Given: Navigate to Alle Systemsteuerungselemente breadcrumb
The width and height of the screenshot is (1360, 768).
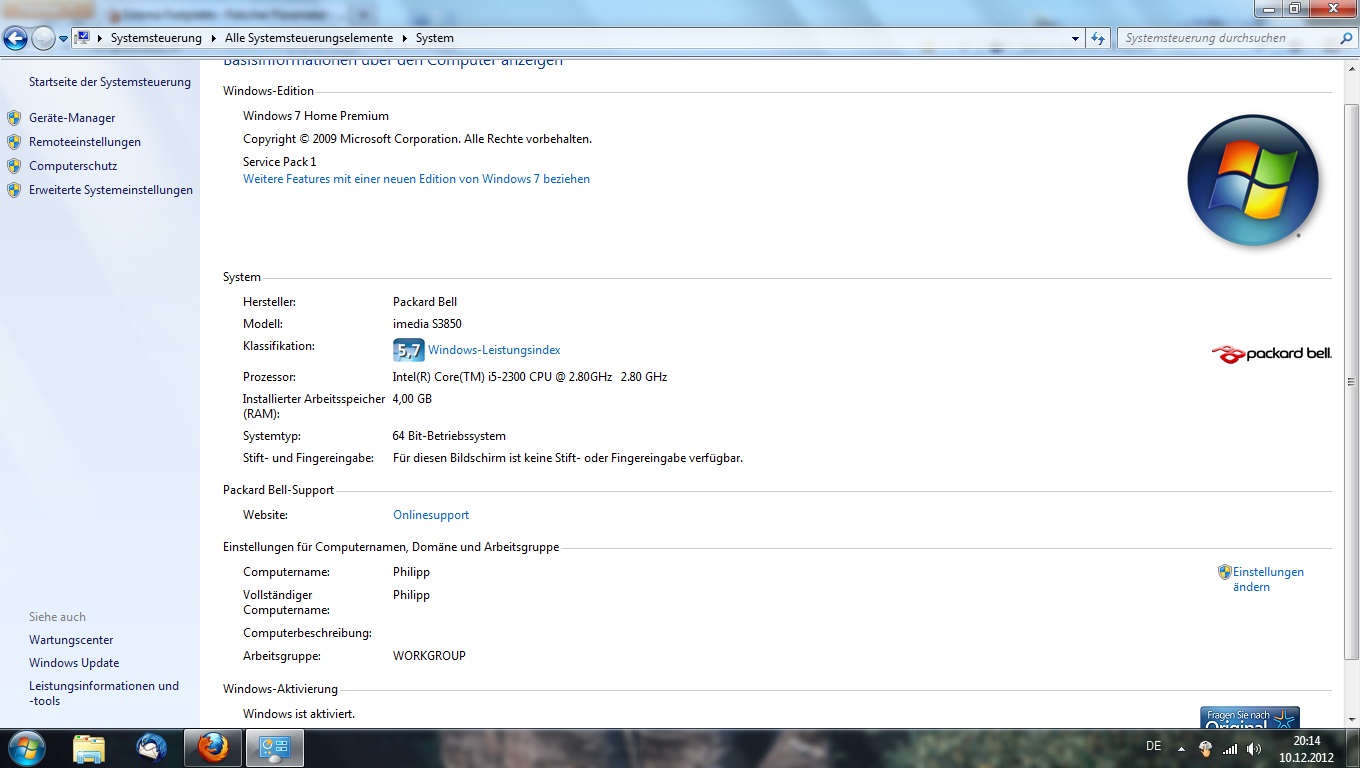Looking at the screenshot, I should coord(309,38).
